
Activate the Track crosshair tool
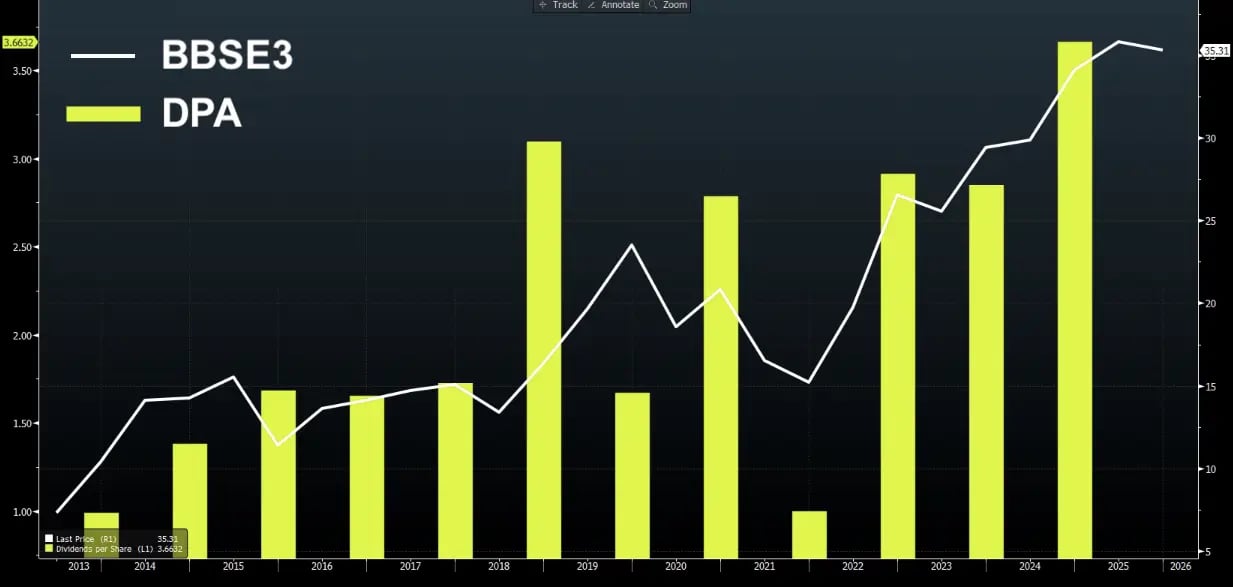point(558,5)
